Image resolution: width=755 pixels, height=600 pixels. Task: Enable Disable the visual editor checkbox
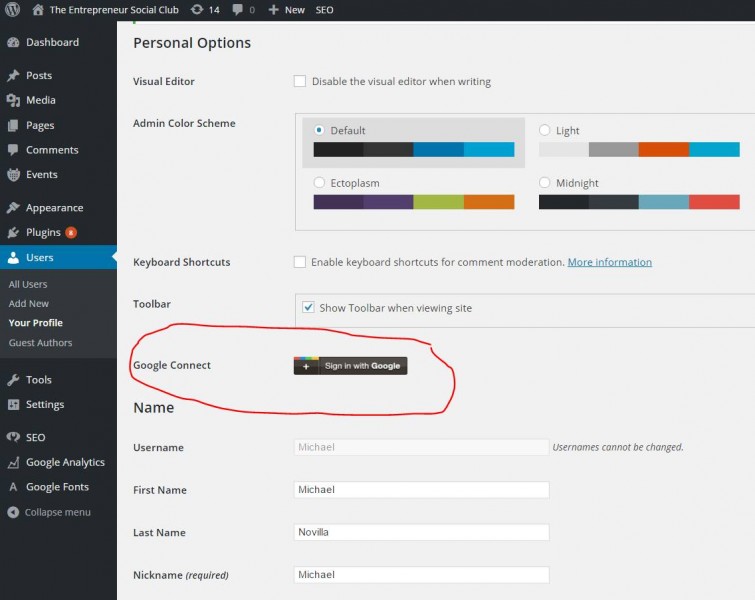(300, 81)
